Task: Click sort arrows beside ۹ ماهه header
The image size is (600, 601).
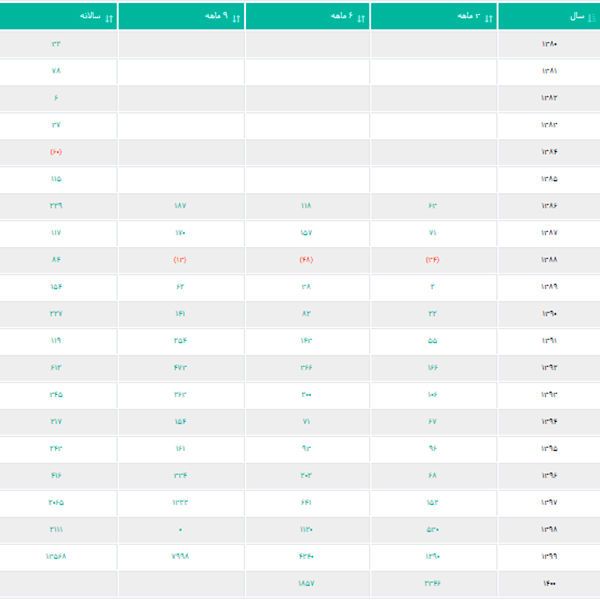Action: (236, 17)
